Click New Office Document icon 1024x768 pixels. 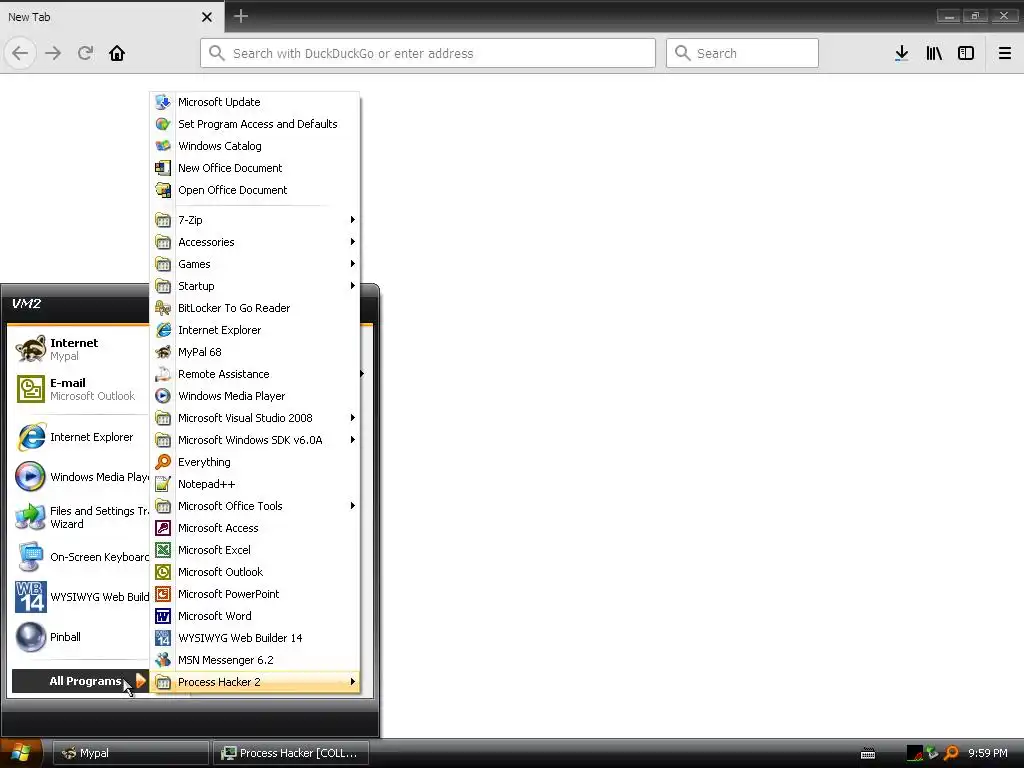[x=163, y=168]
